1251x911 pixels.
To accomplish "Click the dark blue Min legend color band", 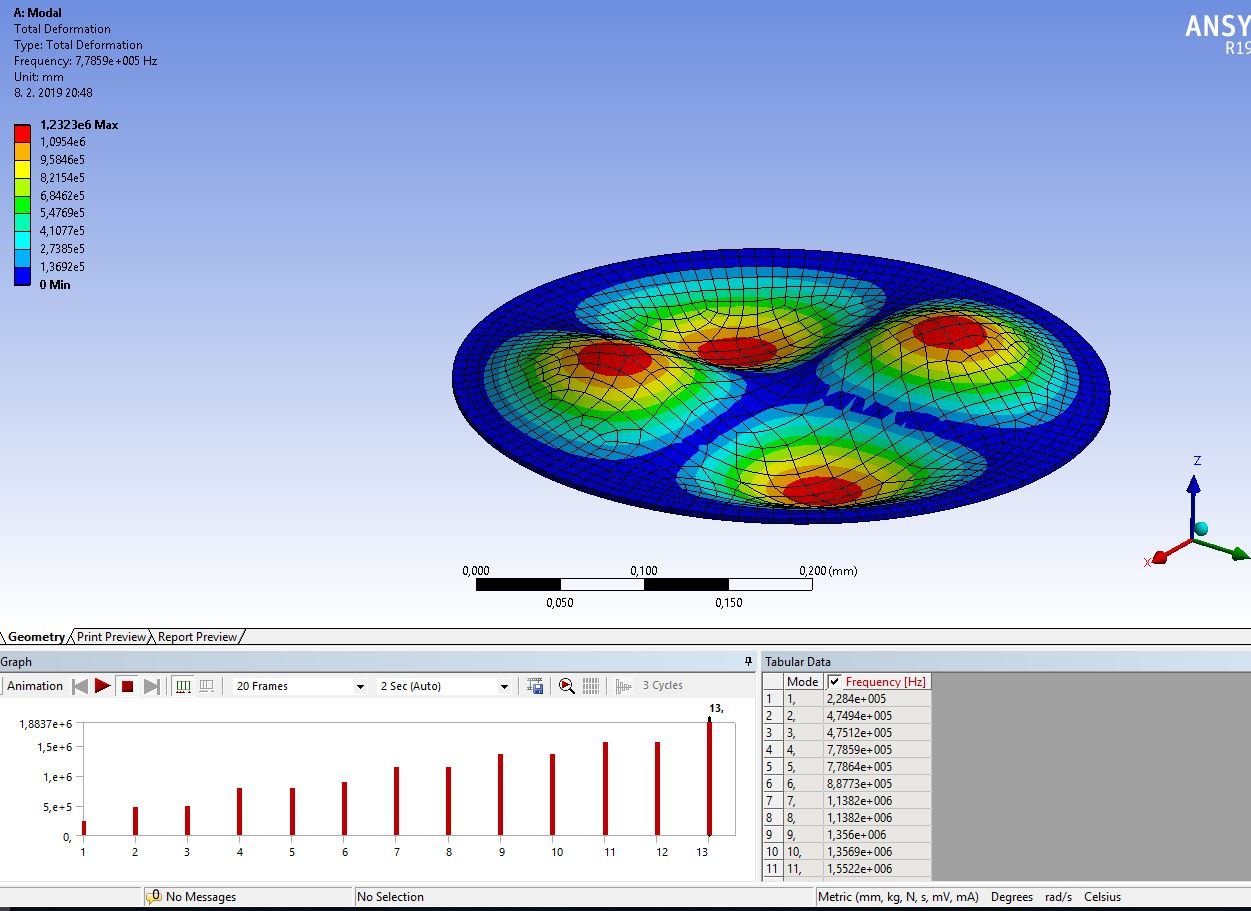I will (22, 276).
